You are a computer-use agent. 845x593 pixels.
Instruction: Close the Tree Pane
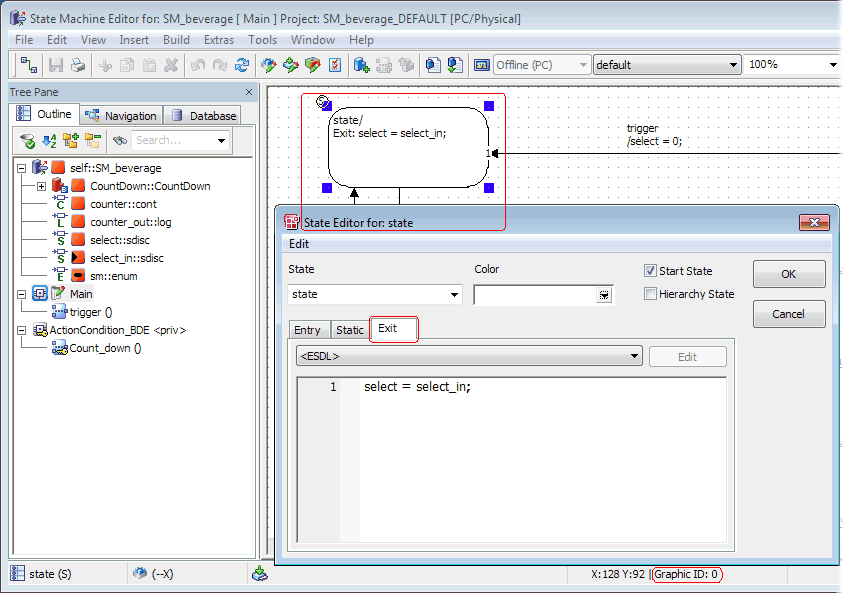(249, 92)
